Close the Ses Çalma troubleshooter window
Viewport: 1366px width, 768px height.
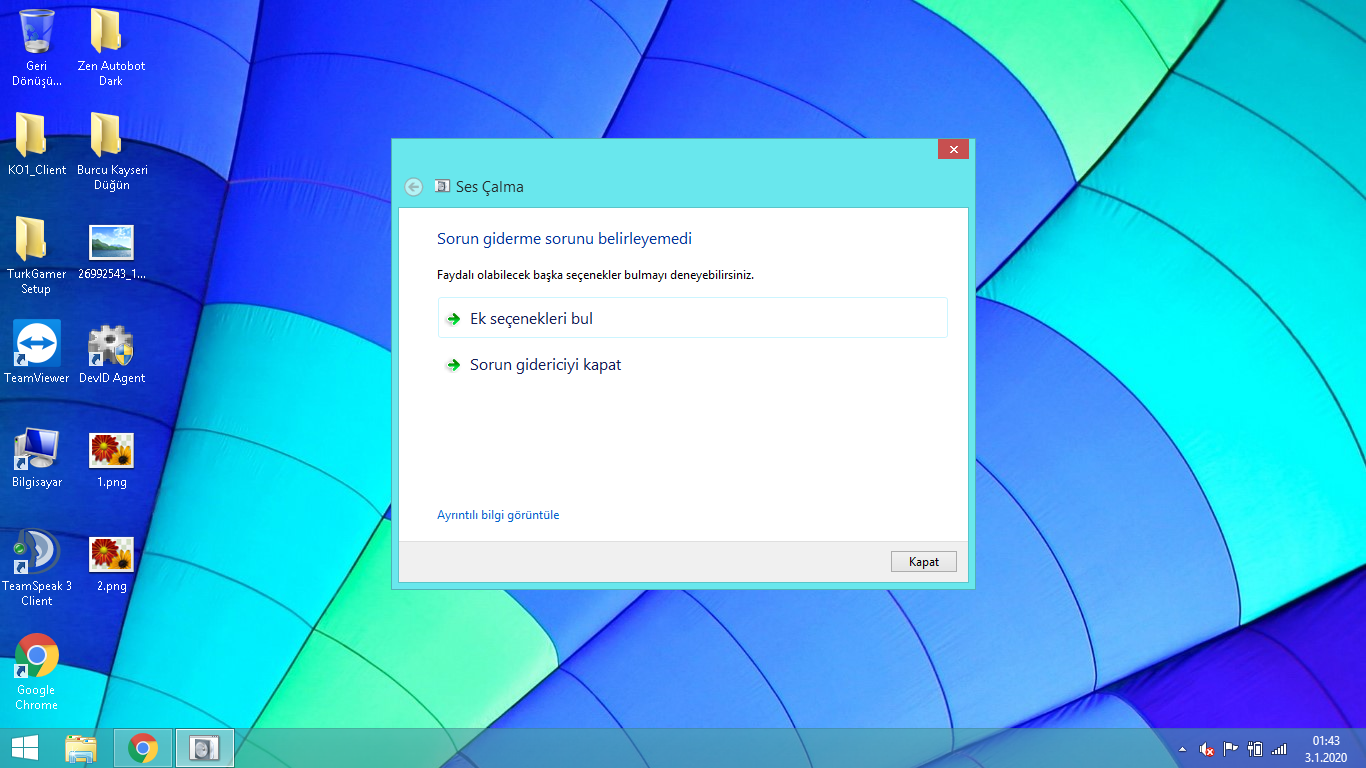point(953,149)
